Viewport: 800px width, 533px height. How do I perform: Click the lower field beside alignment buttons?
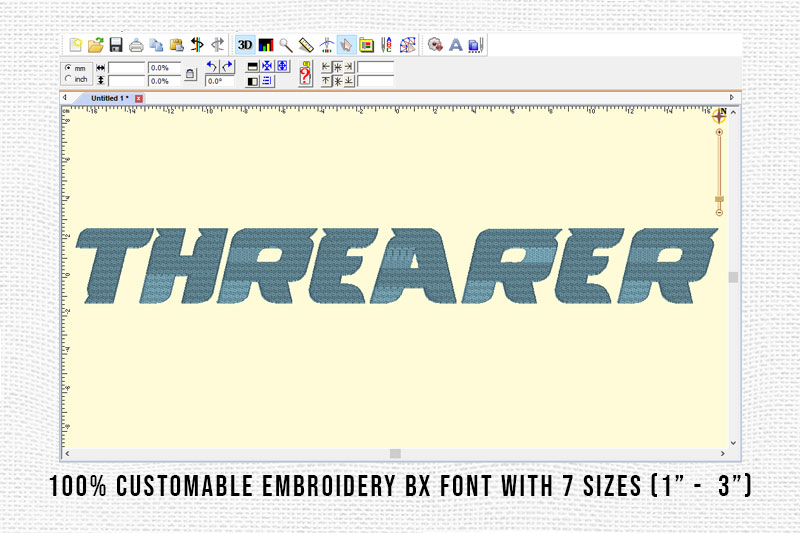click(376, 81)
